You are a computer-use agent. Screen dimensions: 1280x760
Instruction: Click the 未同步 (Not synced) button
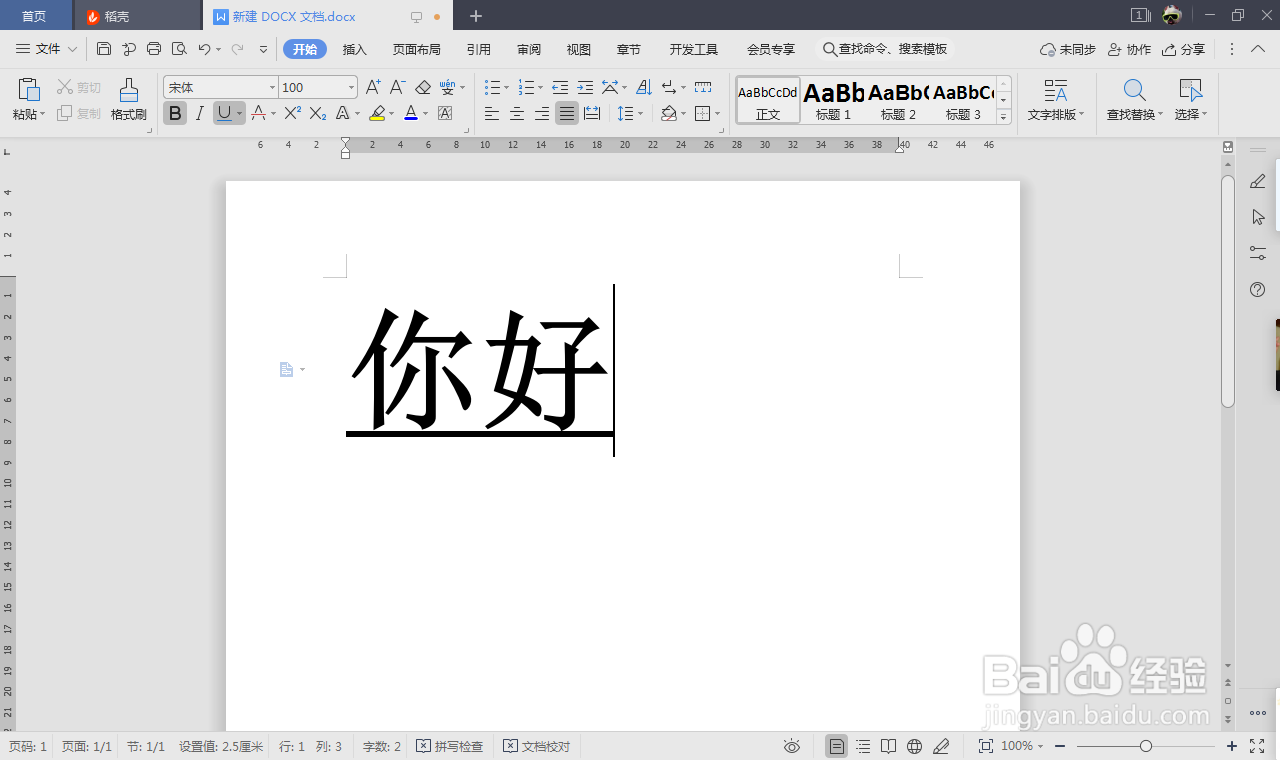[1067, 49]
